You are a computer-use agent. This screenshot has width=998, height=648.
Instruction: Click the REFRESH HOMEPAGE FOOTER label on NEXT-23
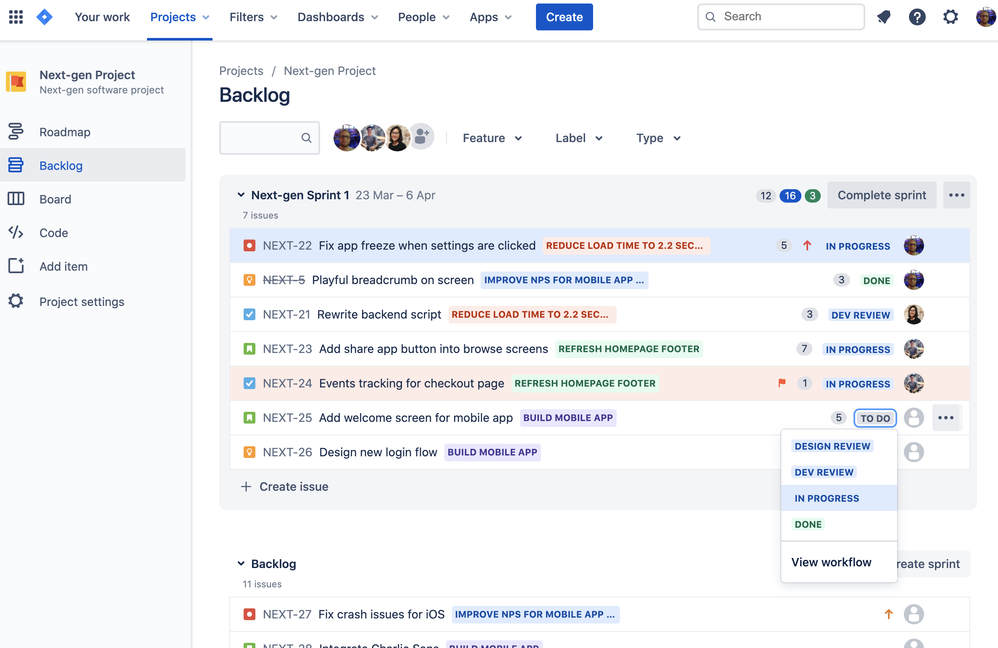pos(629,349)
